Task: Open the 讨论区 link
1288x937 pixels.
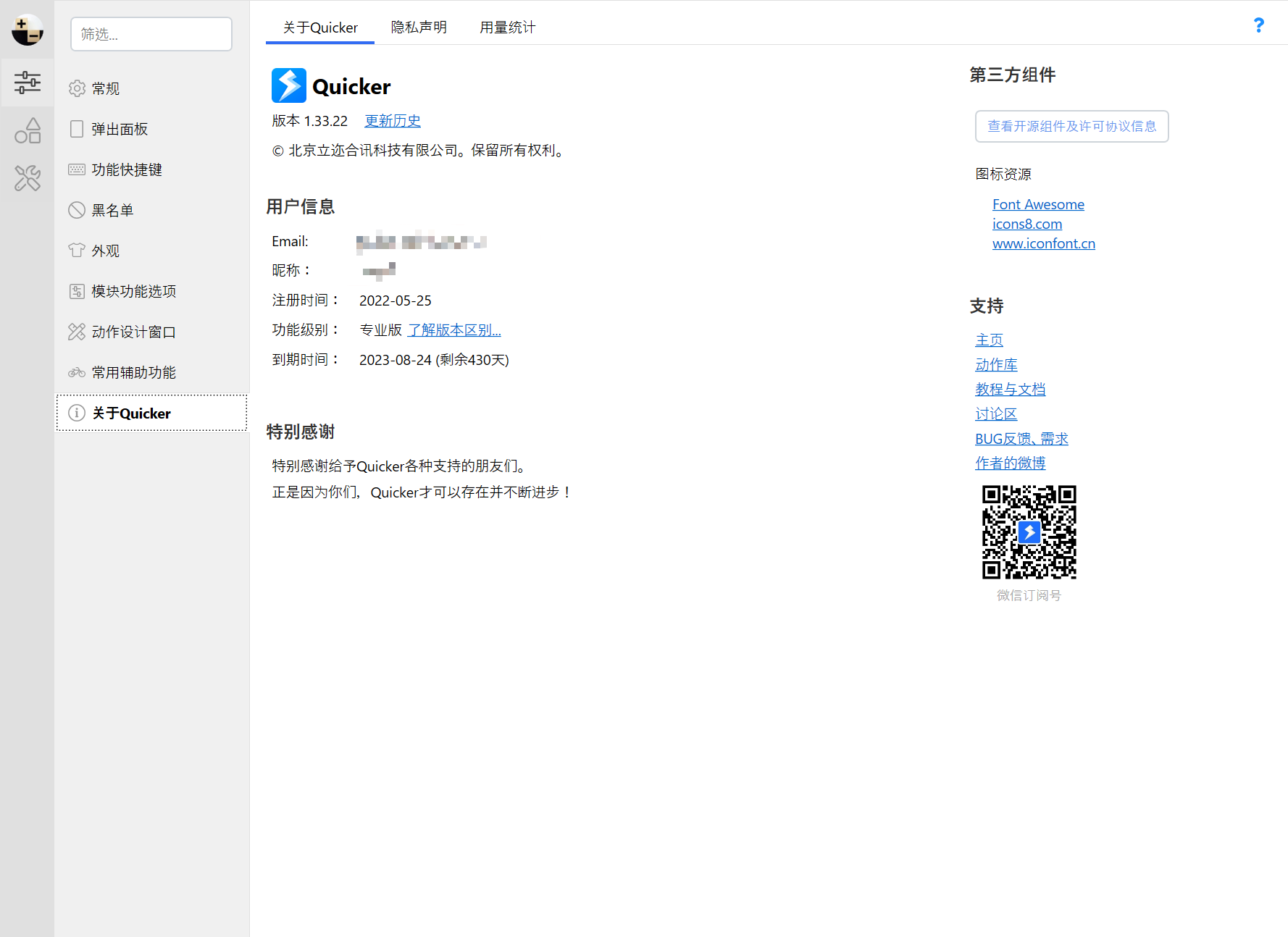Action: [x=996, y=413]
